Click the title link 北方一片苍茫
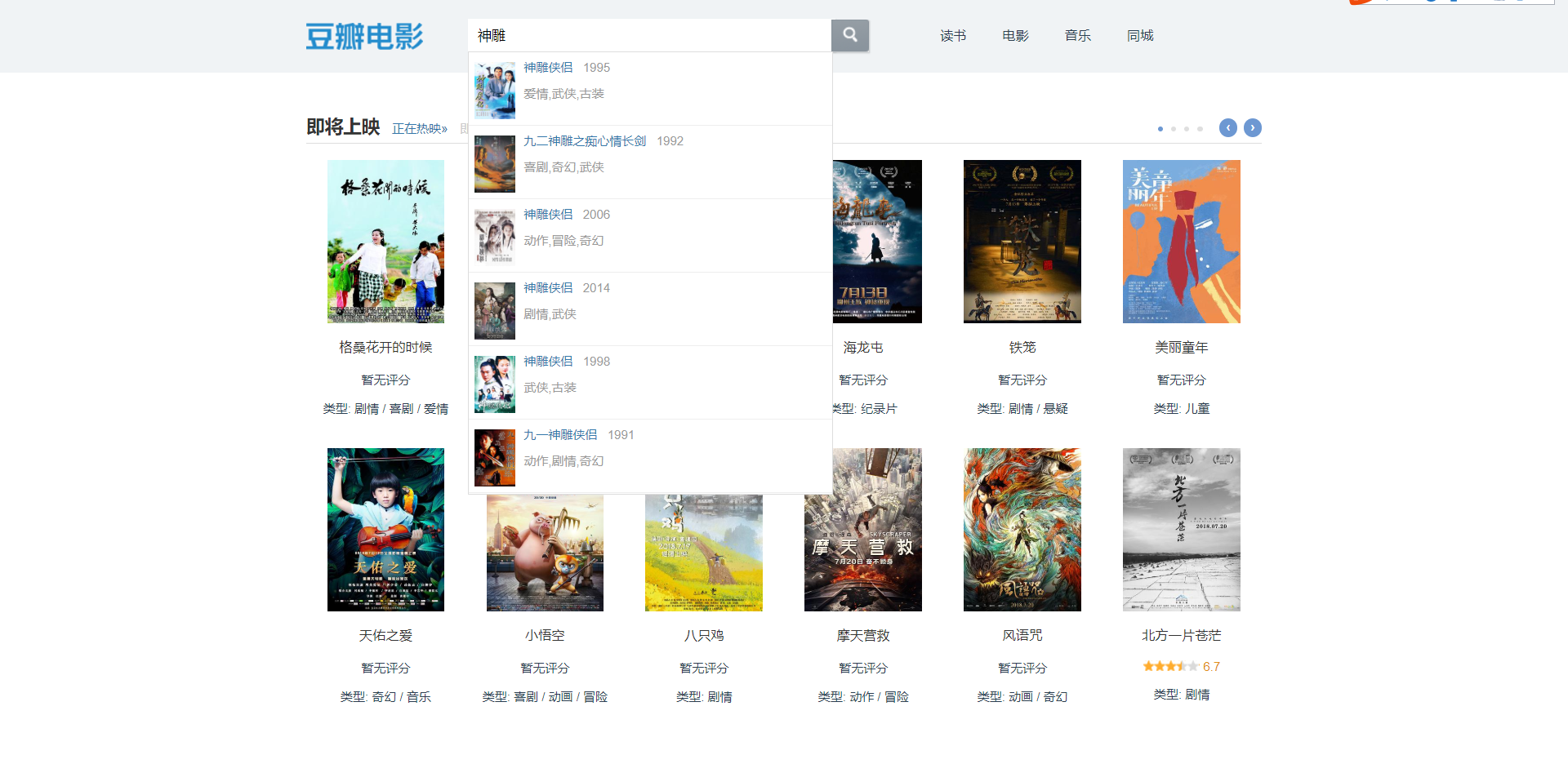The width and height of the screenshot is (1568, 773). pyautogui.click(x=1182, y=636)
